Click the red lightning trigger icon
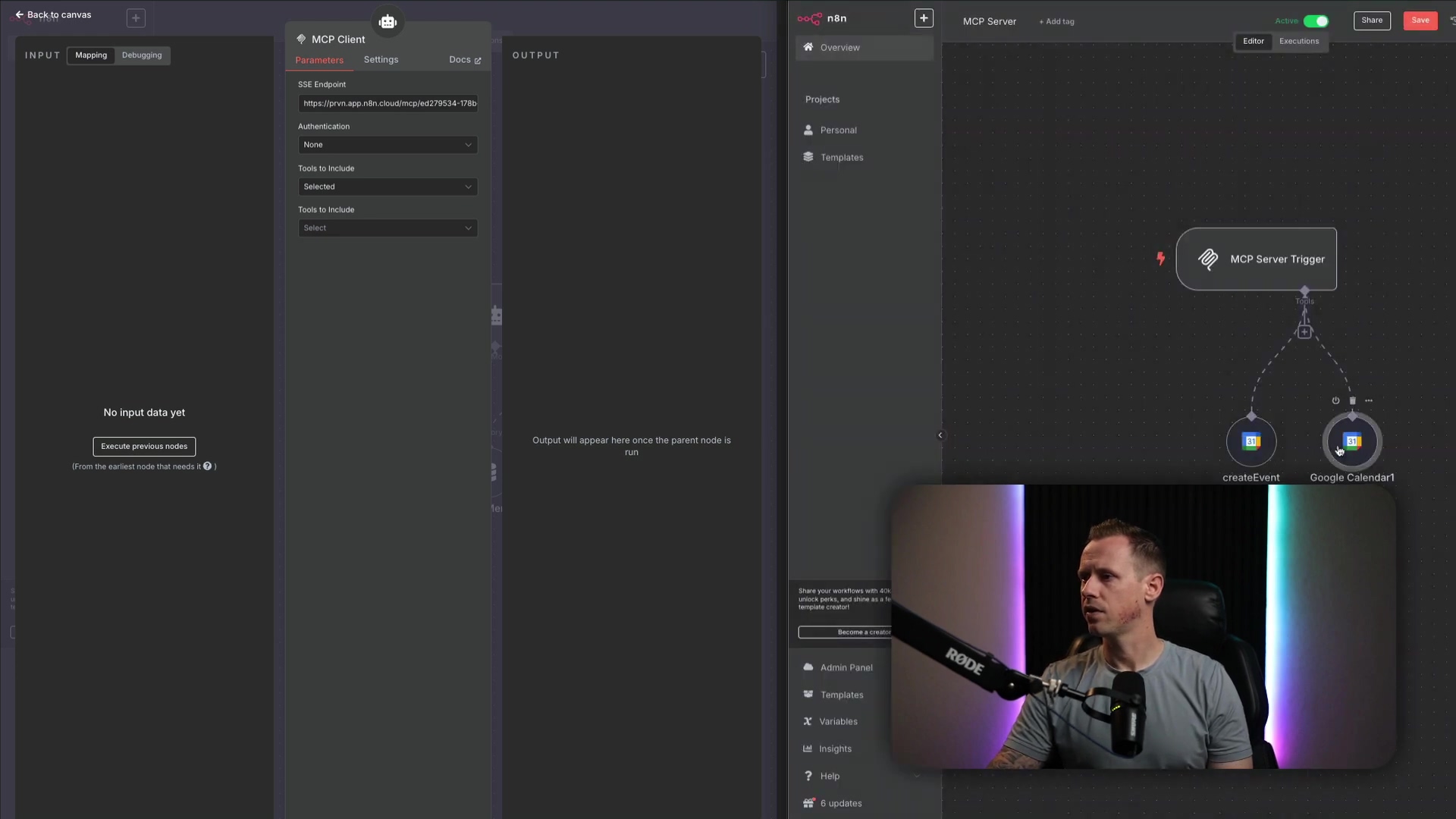 [x=1161, y=259]
